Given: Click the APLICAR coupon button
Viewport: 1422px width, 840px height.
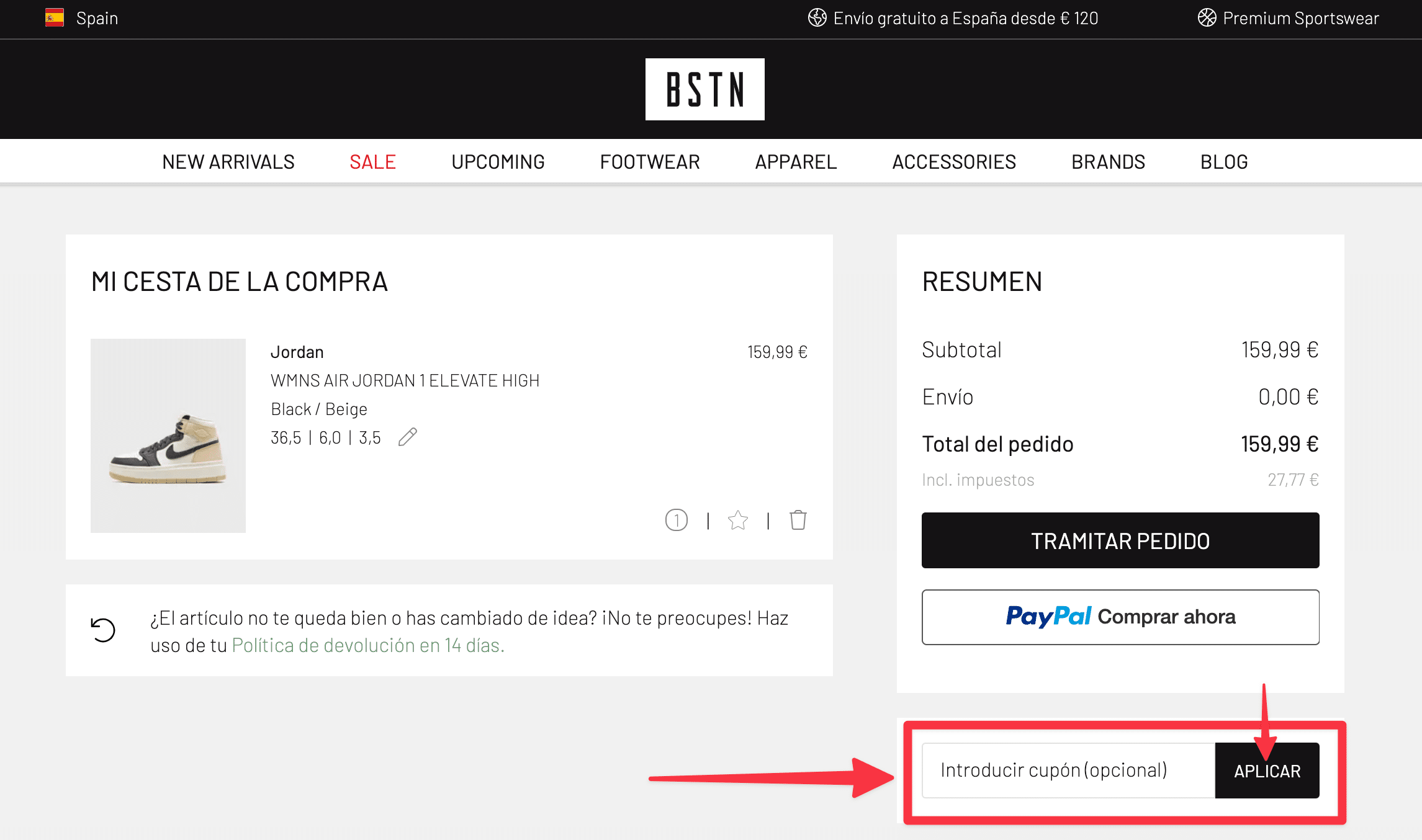Looking at the screenshot, I should click(1267, 770).
